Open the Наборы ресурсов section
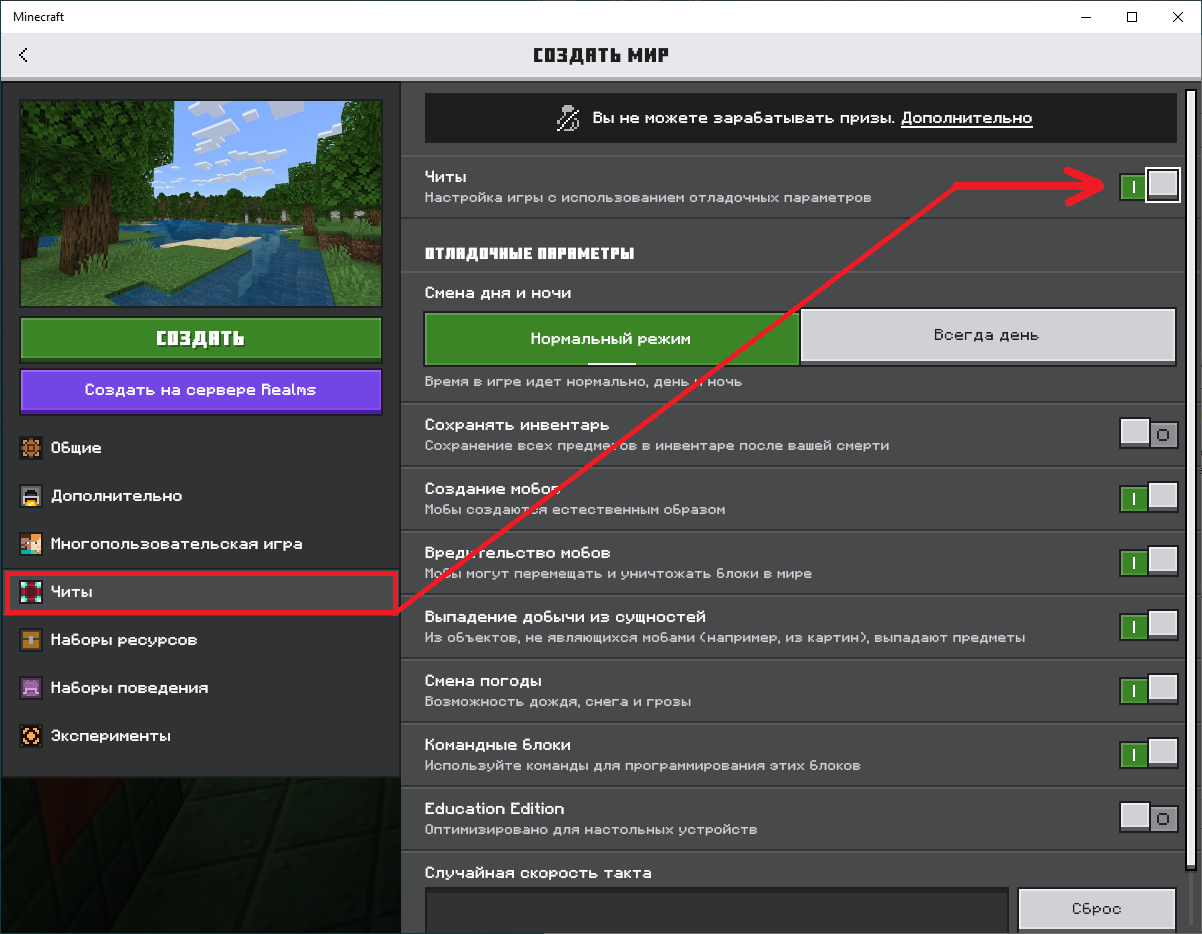Viewport: 1202px width, 934px height. coord(201,640)
